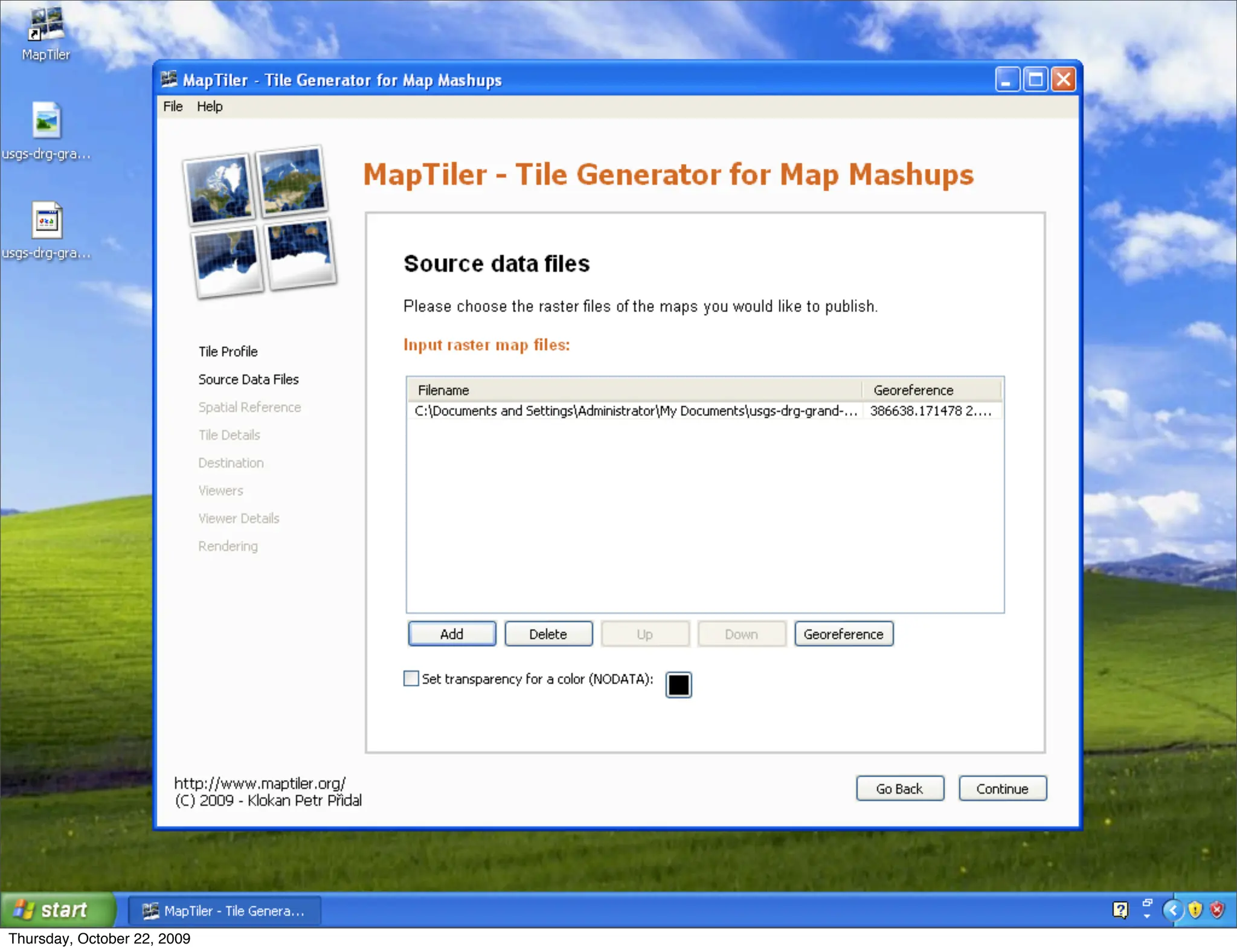Click the yellow security shield tray icon
Viewport: 1237px width, 952px height.
point(1195,910)
